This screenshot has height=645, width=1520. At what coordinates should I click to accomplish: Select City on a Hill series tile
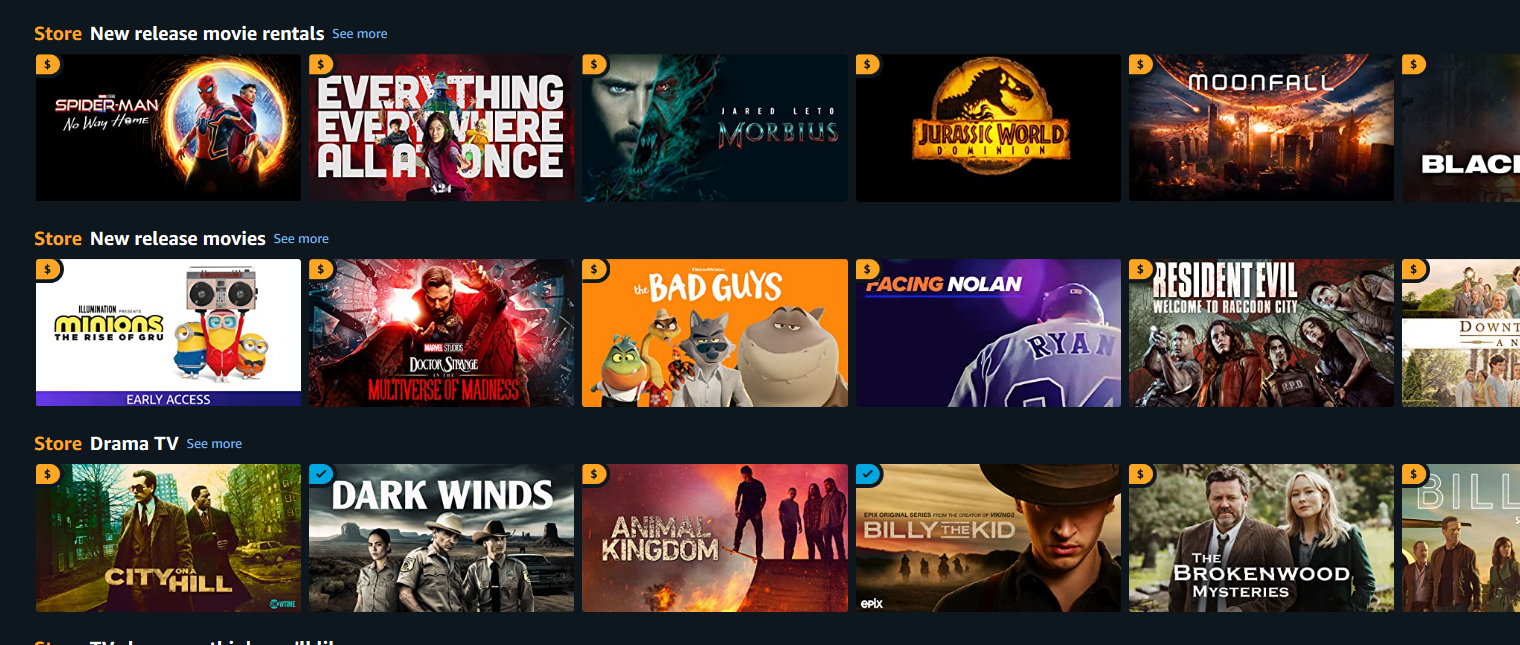pyautogui.click(x=168, y=538)
